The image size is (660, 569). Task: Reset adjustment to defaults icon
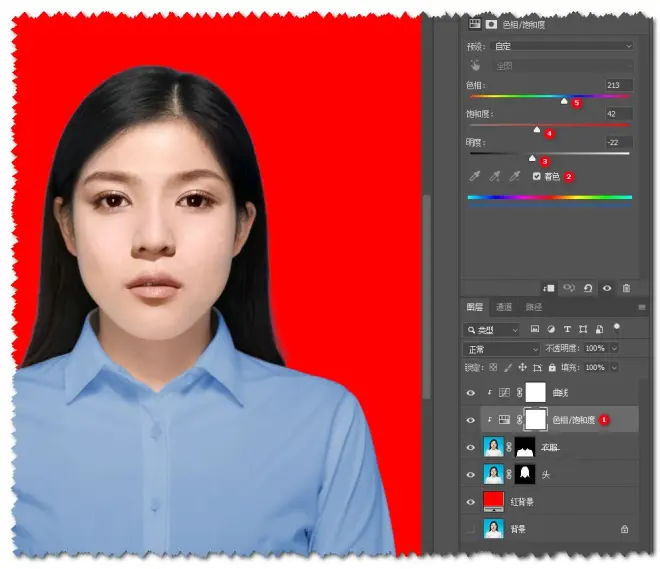coord(588,288)
